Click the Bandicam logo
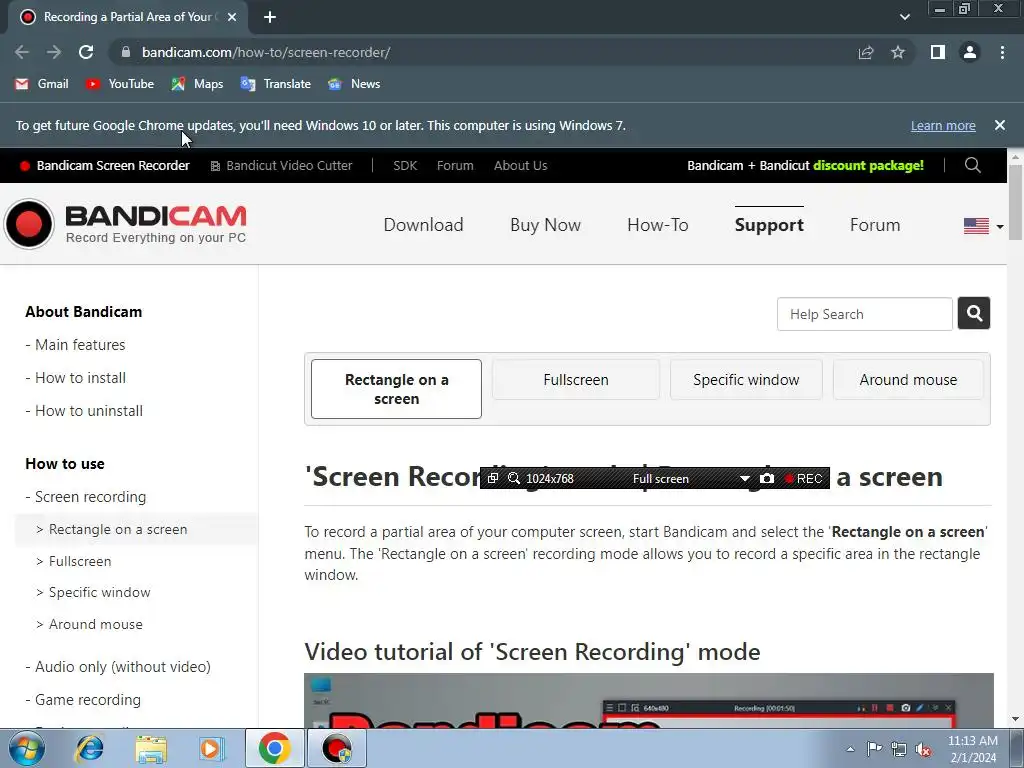Image resolution: width=1024 pixels, height=768 pixels. click(x=125, y=224)
